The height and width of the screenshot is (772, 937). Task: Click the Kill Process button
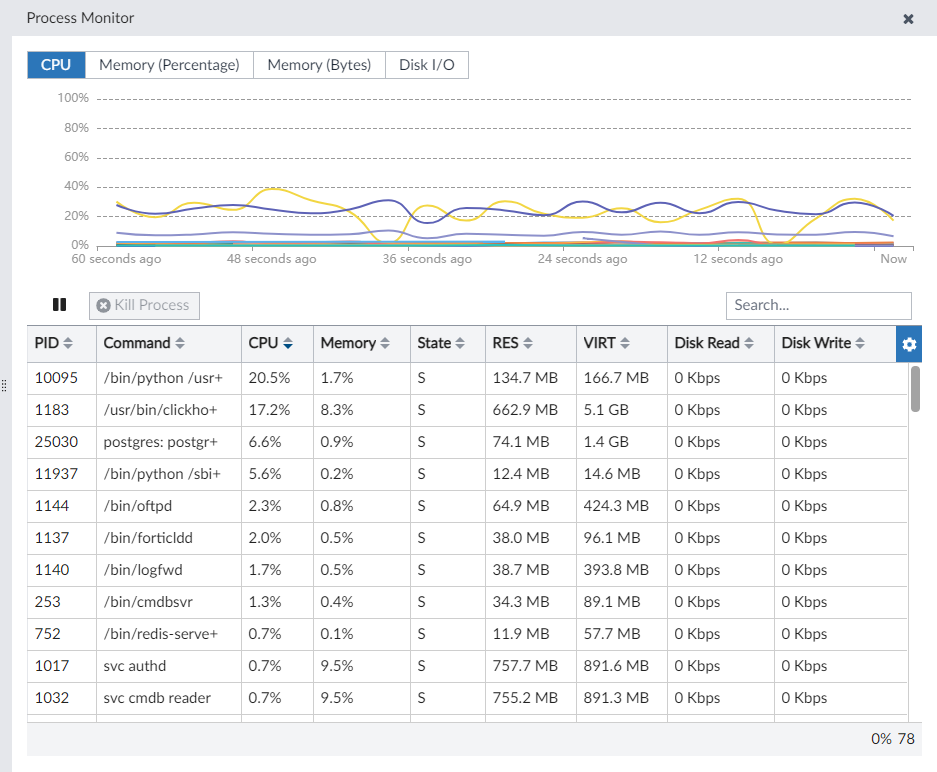pos(144,305)
